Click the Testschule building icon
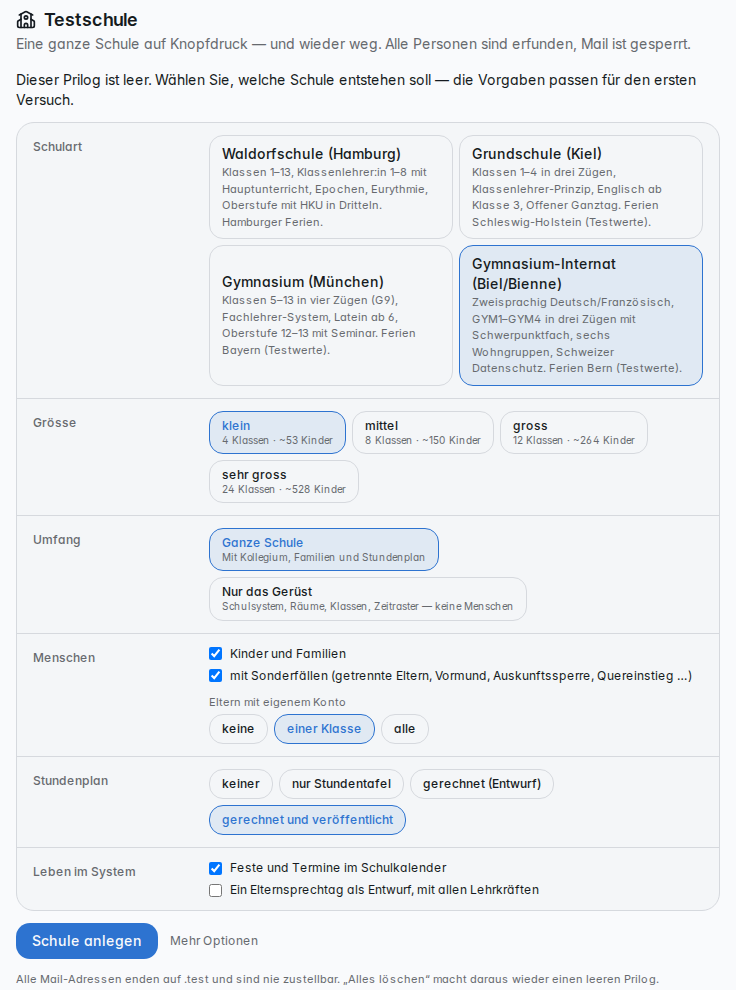The width and height of the screenshot is (736, 990). click(x=26, y=20)
